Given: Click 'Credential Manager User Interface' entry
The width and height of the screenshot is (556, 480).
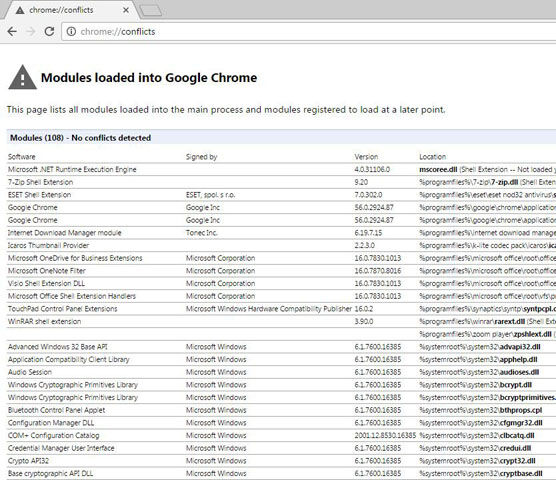Looking at the screenshot, I should (61, 448).
